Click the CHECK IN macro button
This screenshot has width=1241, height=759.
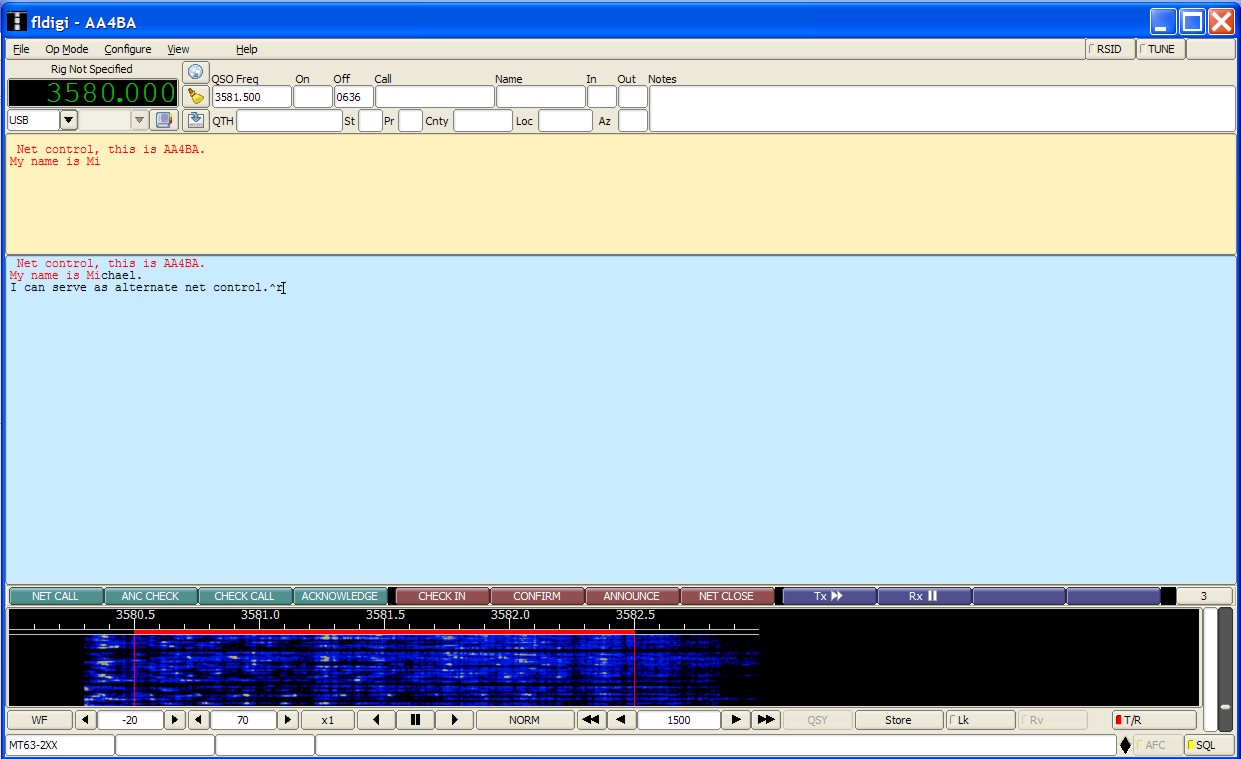[x=442, y=596]
